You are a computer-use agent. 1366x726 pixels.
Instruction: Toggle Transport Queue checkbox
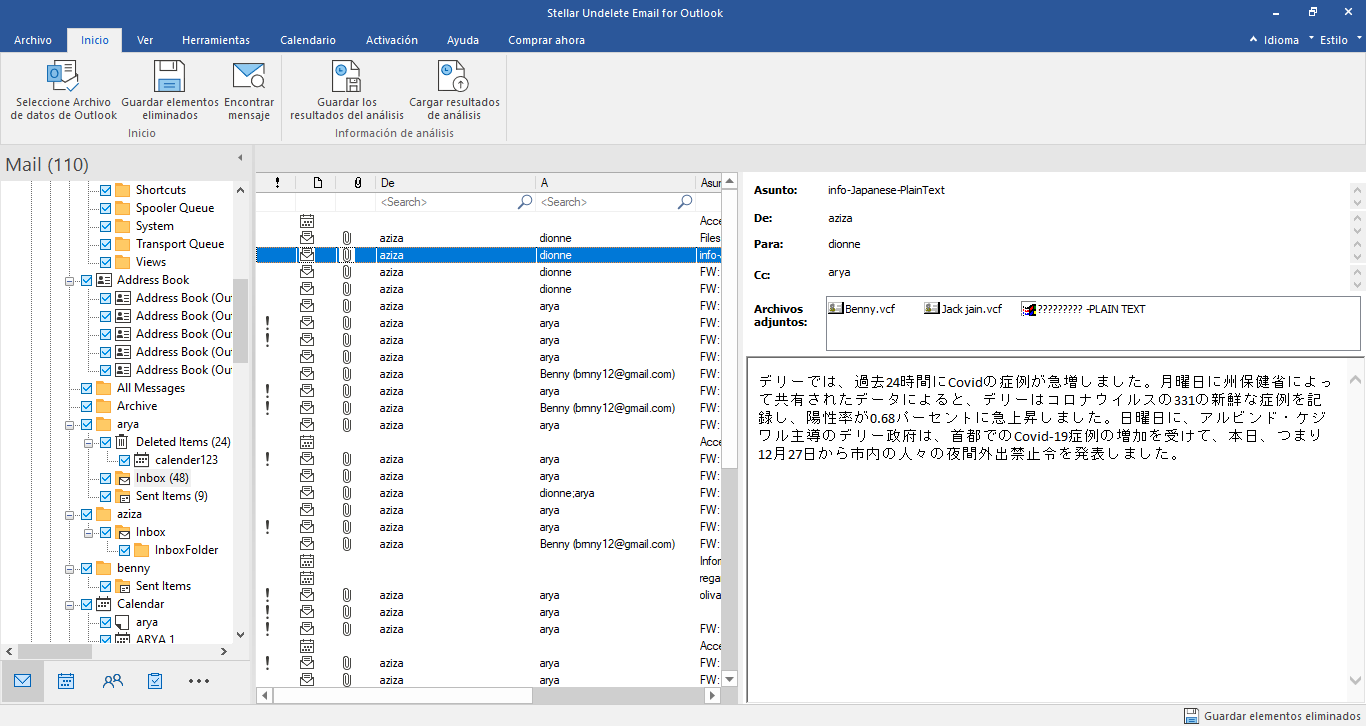pyautogui.click(x=105, y=244)
